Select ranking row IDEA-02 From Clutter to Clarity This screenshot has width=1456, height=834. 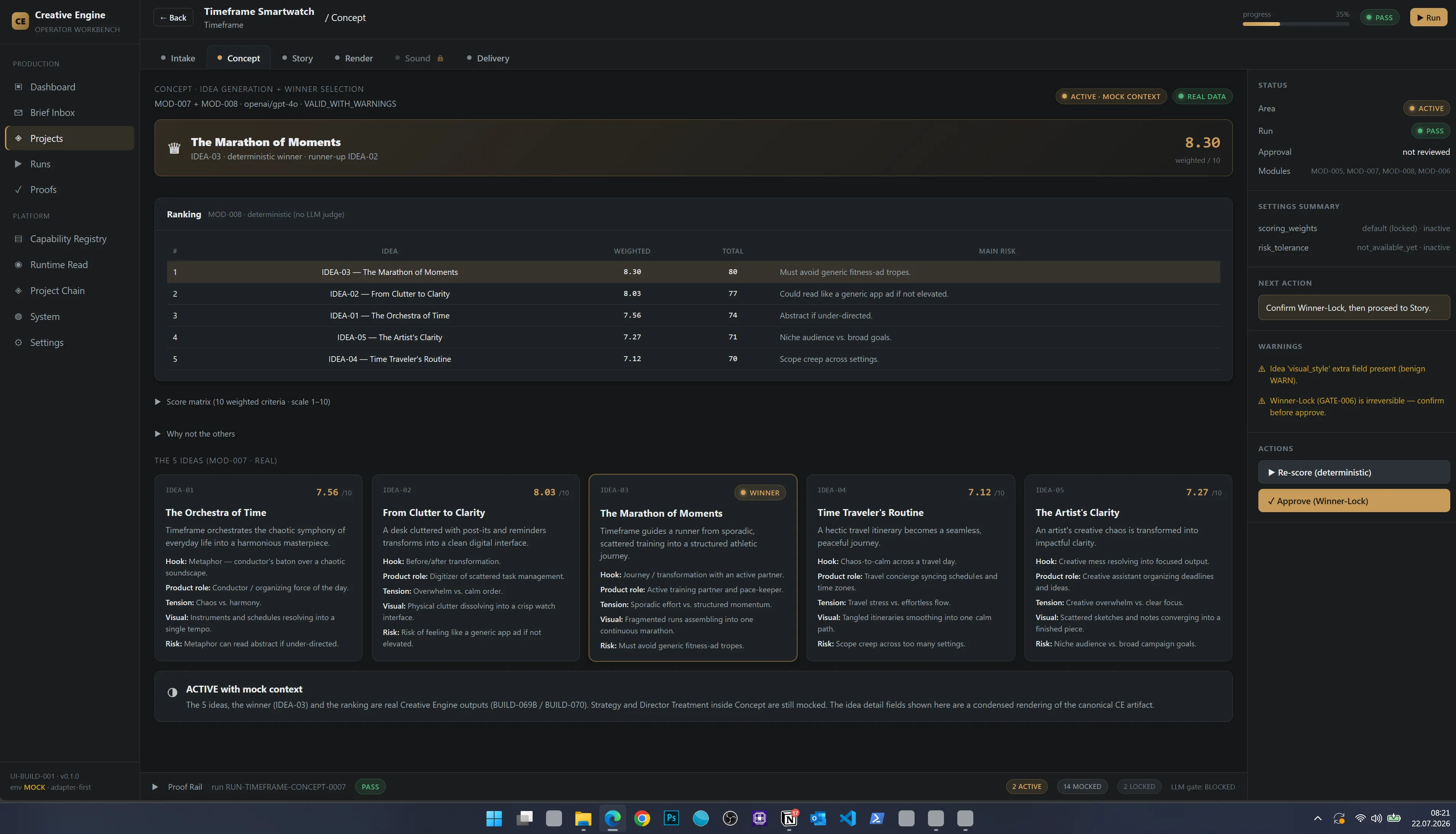(x=693, y=293)
